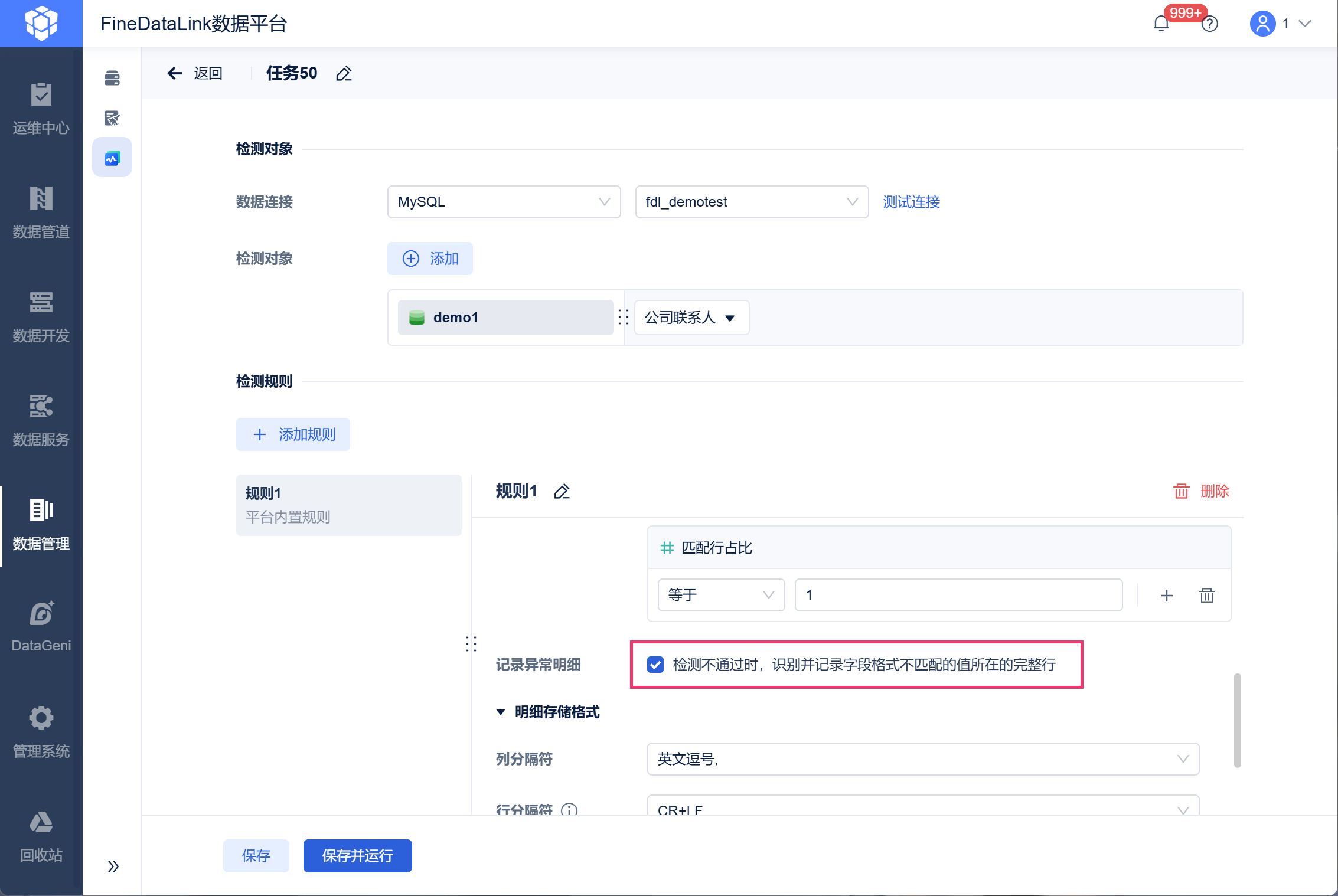Click the 测试连接 link
The image size is (1338, 896).
point(911,202)
